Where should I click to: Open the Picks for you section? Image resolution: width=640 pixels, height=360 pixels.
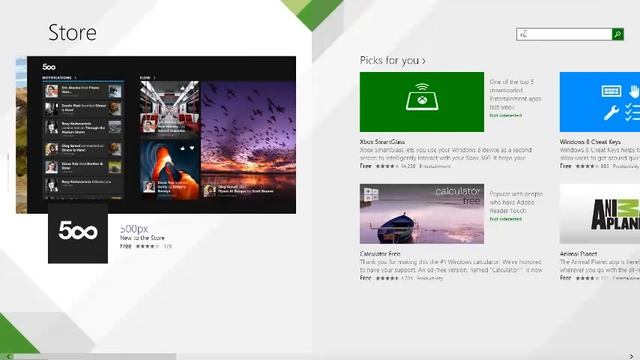click(393, 60)
